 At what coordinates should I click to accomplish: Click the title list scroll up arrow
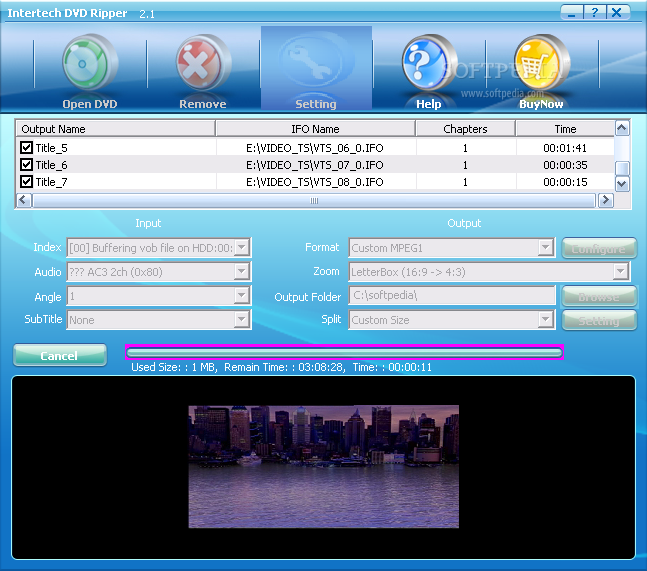[622, 128]
